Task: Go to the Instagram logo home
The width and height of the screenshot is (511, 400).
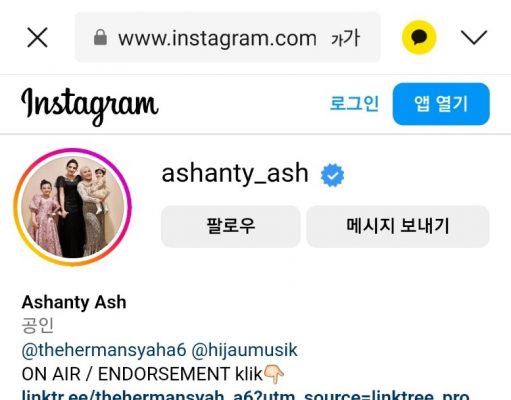Action: [x=90, y=106]
